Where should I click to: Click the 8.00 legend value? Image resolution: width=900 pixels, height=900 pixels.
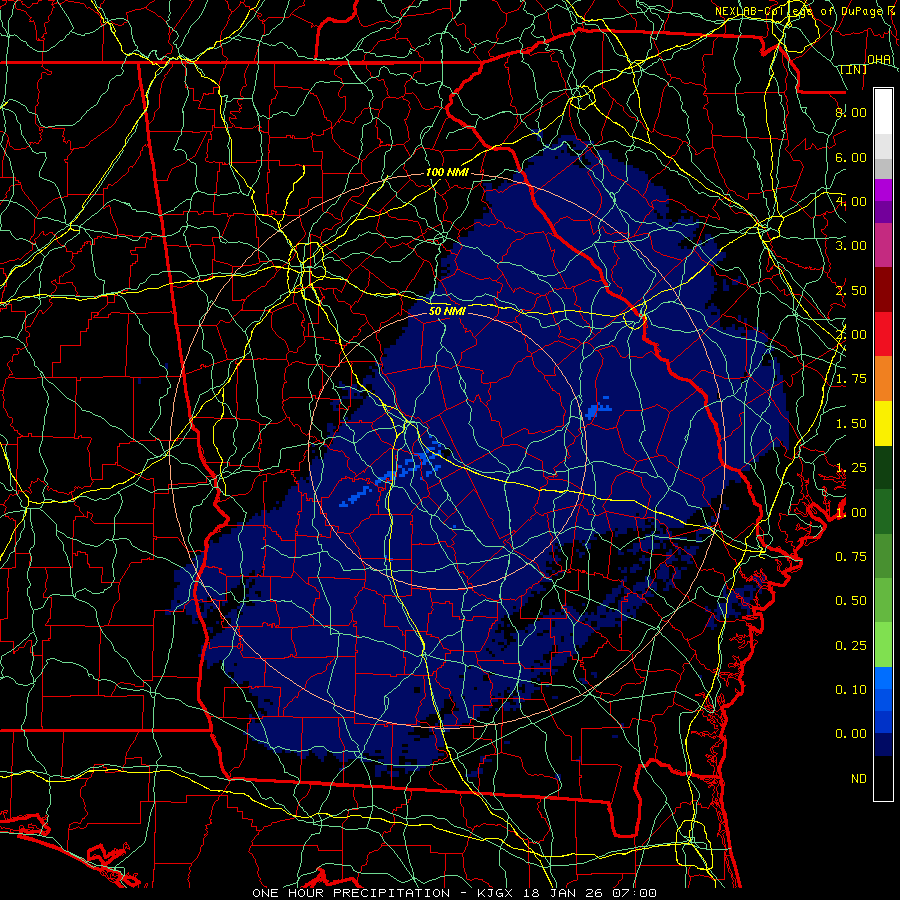point(851,112)
